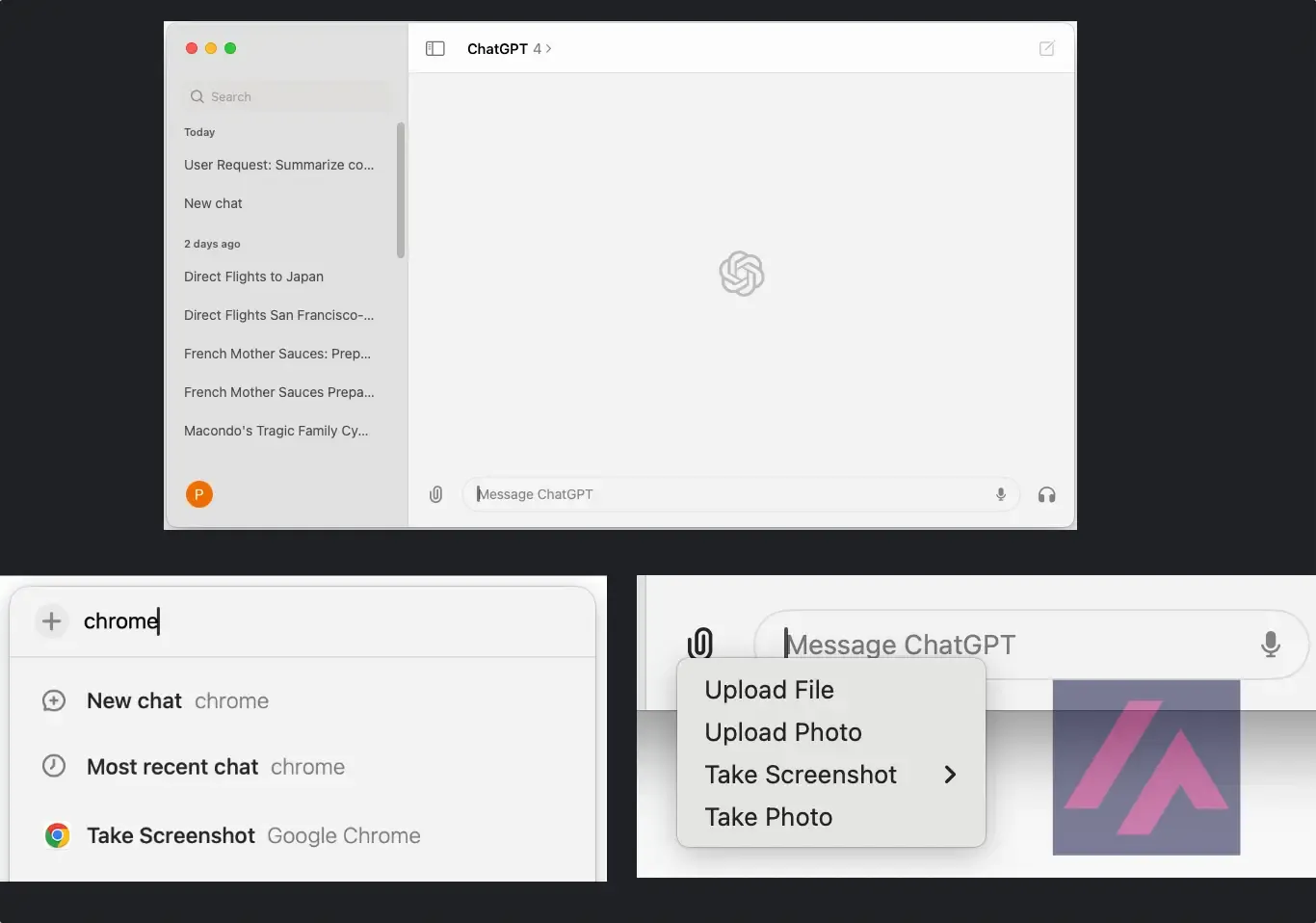This screenshot has height=923, width=1316.
Task: Click the magnifier icon in the Search field
Action: (197, 96)
